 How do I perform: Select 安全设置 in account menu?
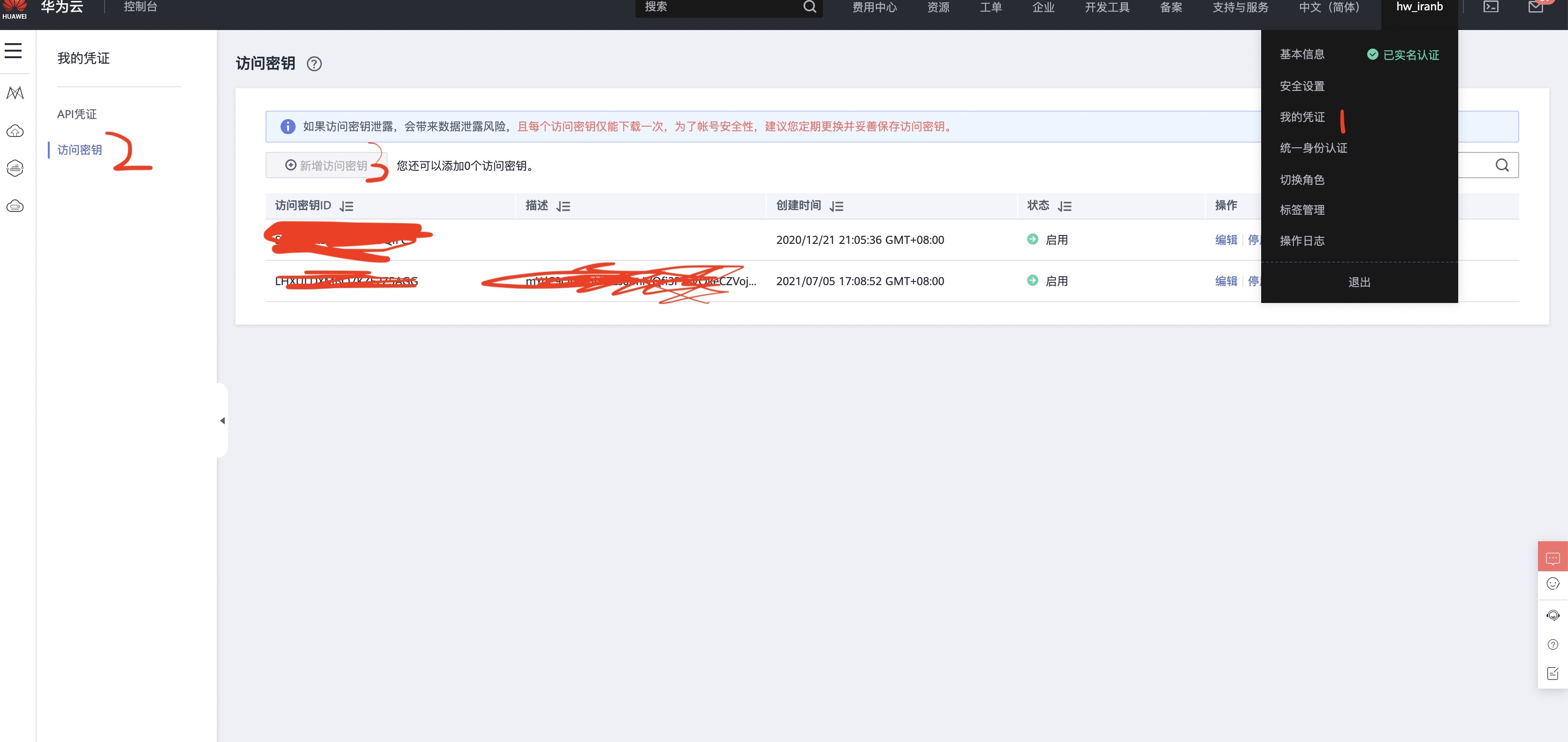[1302, 86]
